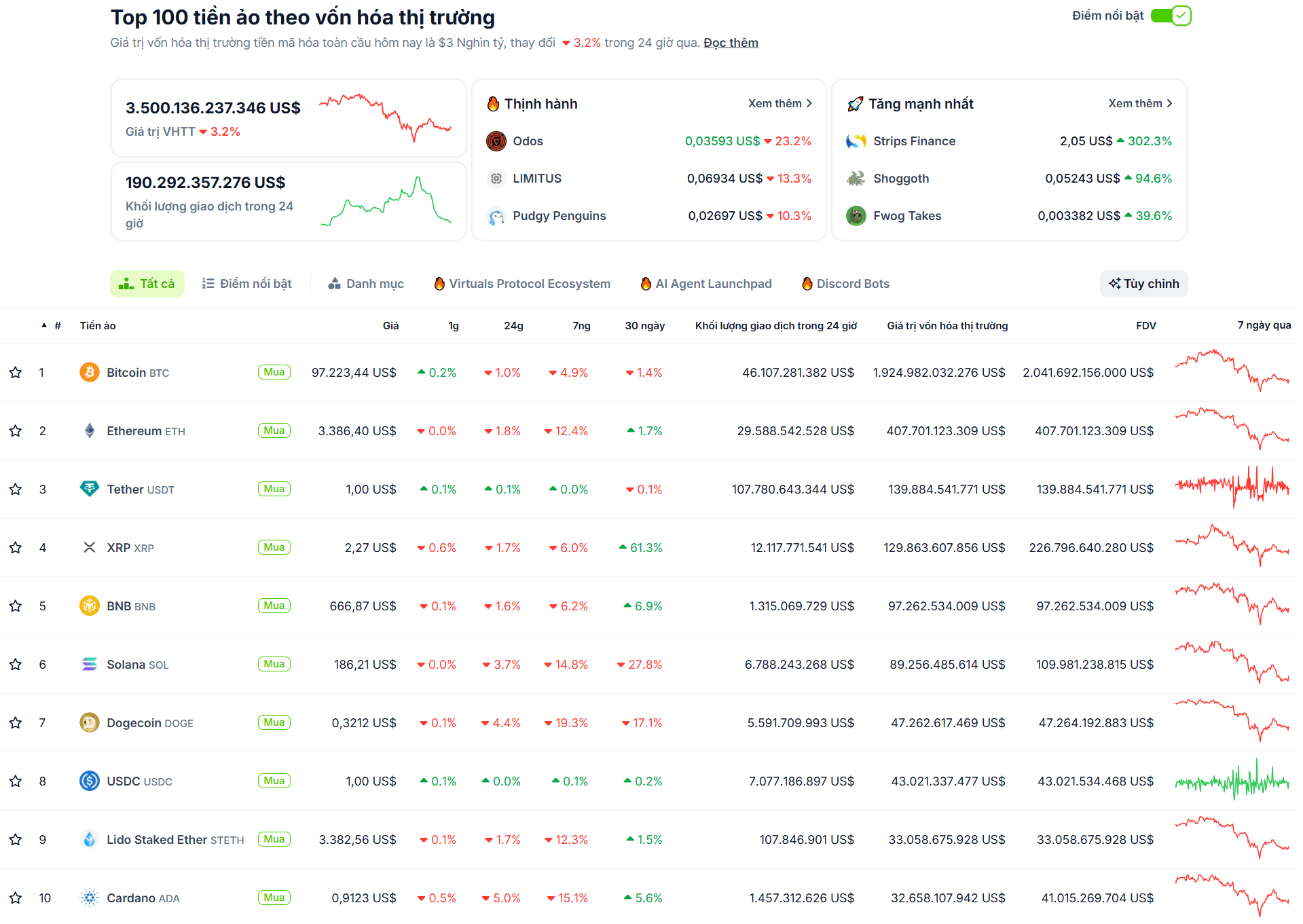The image size is (1303, 924).
Task: Click the Solana logo icon
Action: click(90, 664)
